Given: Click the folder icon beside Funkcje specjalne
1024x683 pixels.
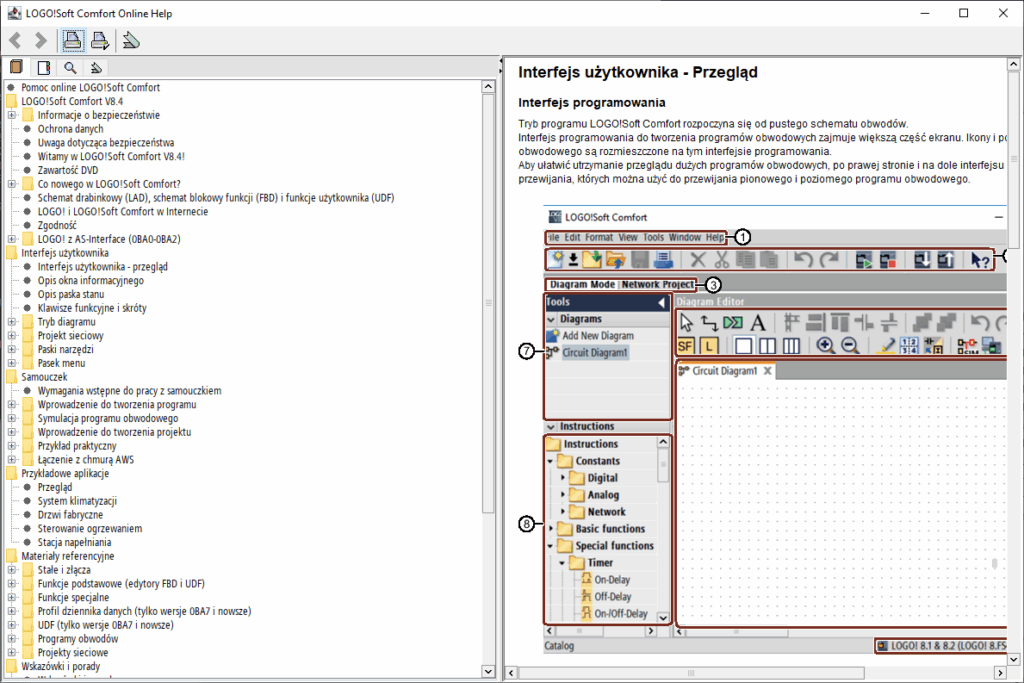Looking at the screenshot, I should click(x=27, y=597).
